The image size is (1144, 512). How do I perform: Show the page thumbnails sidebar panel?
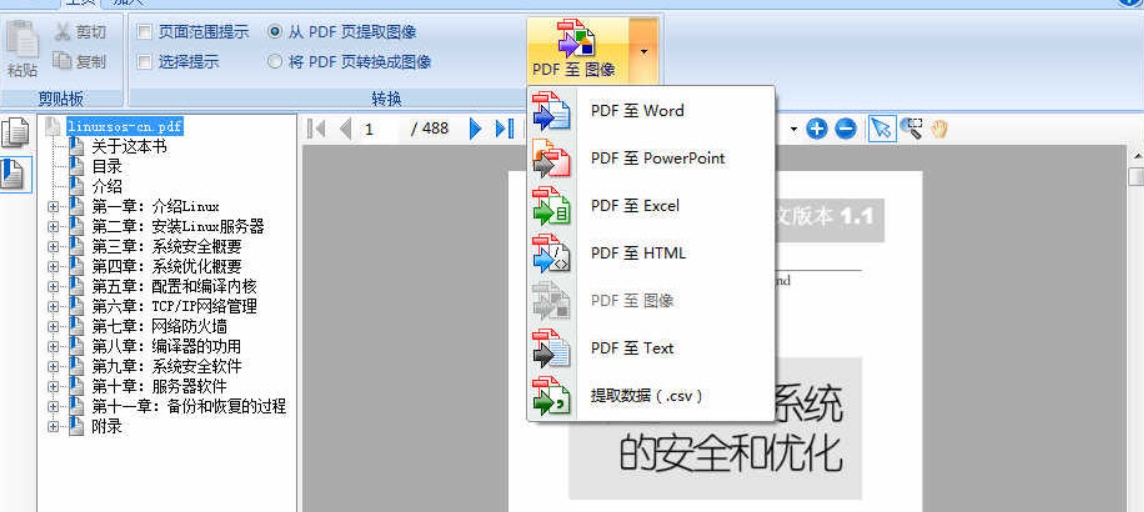point(15,133)
